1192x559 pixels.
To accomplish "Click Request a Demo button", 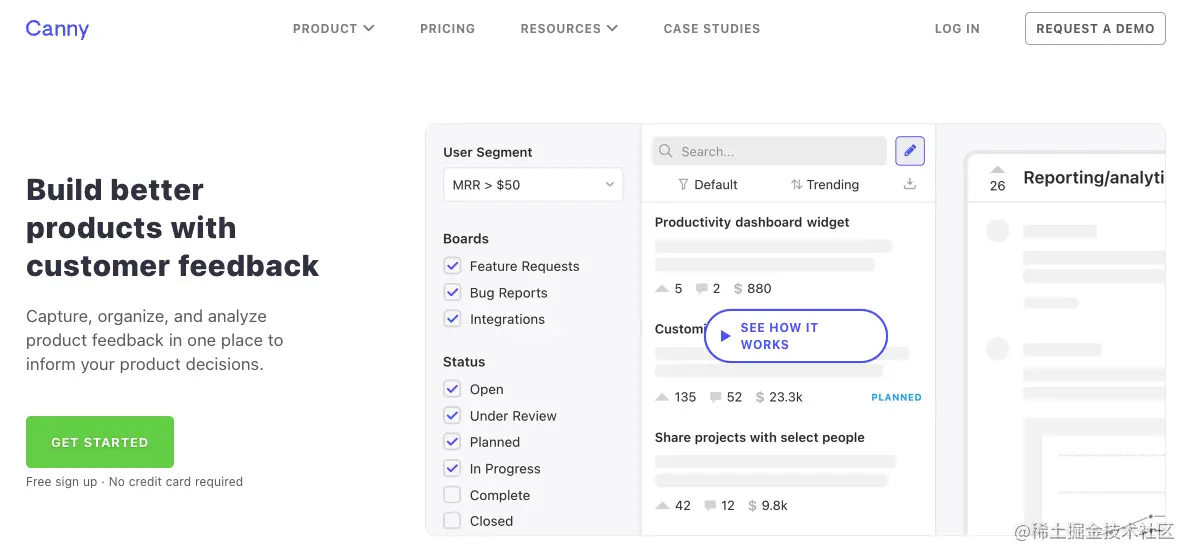I will pyautogui.click(x=1095, y=29).
